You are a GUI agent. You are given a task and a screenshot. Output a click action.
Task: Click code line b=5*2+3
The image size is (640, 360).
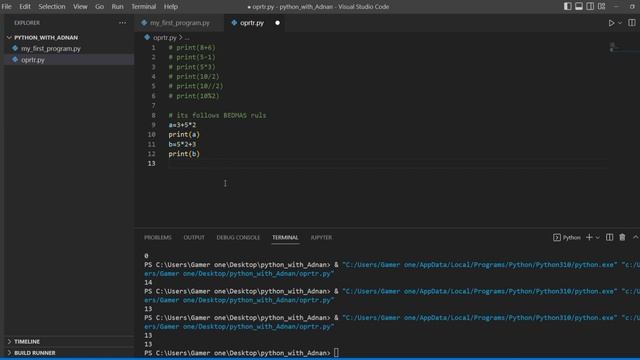pos(182,144)
